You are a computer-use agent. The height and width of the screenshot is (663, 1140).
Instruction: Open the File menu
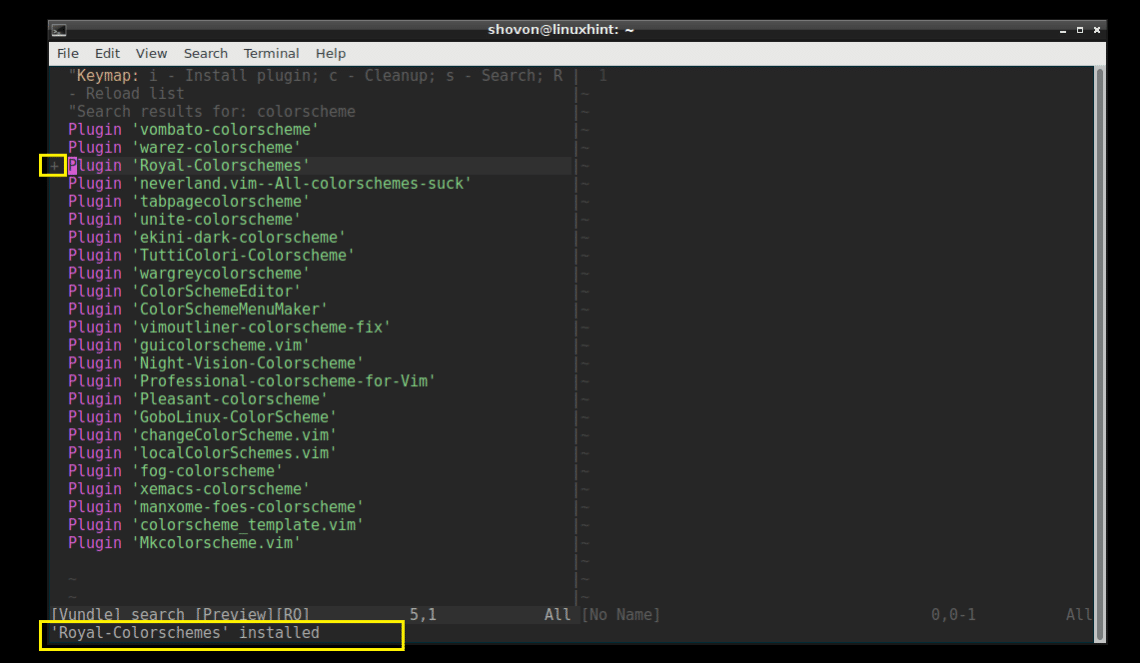tap(68, 53)
